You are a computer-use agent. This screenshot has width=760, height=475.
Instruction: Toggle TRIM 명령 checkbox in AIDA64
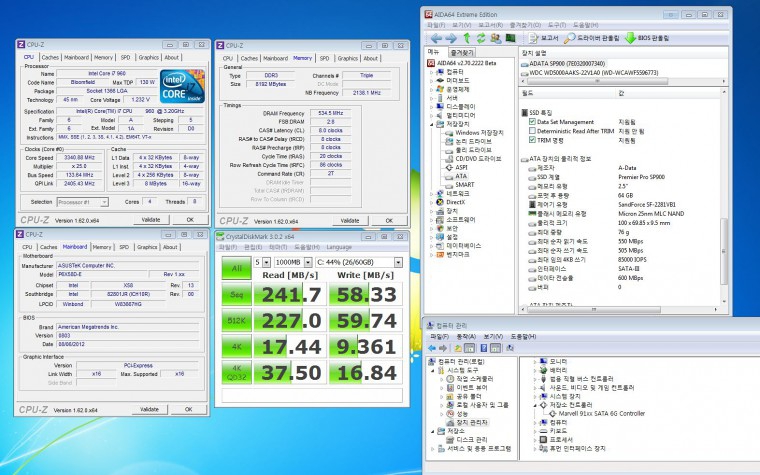532,140
